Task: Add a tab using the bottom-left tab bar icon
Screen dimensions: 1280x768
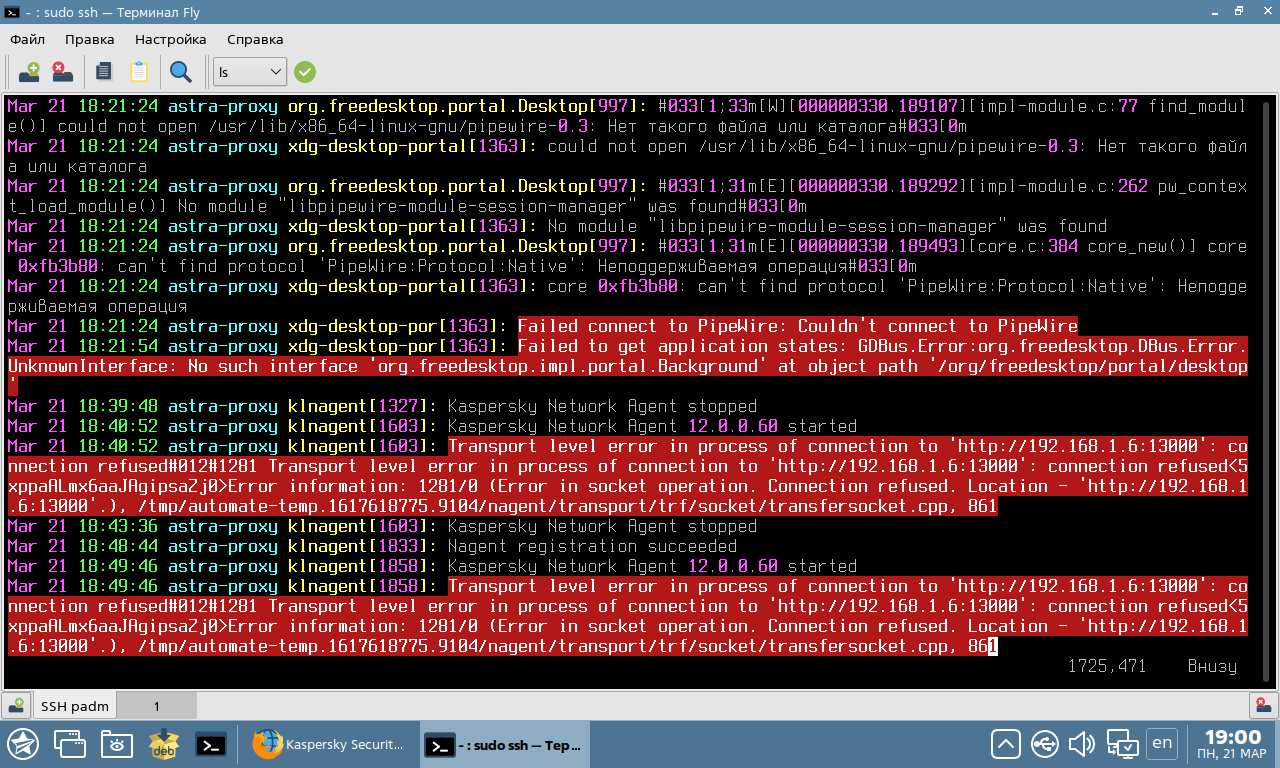Action: (15, 706)
